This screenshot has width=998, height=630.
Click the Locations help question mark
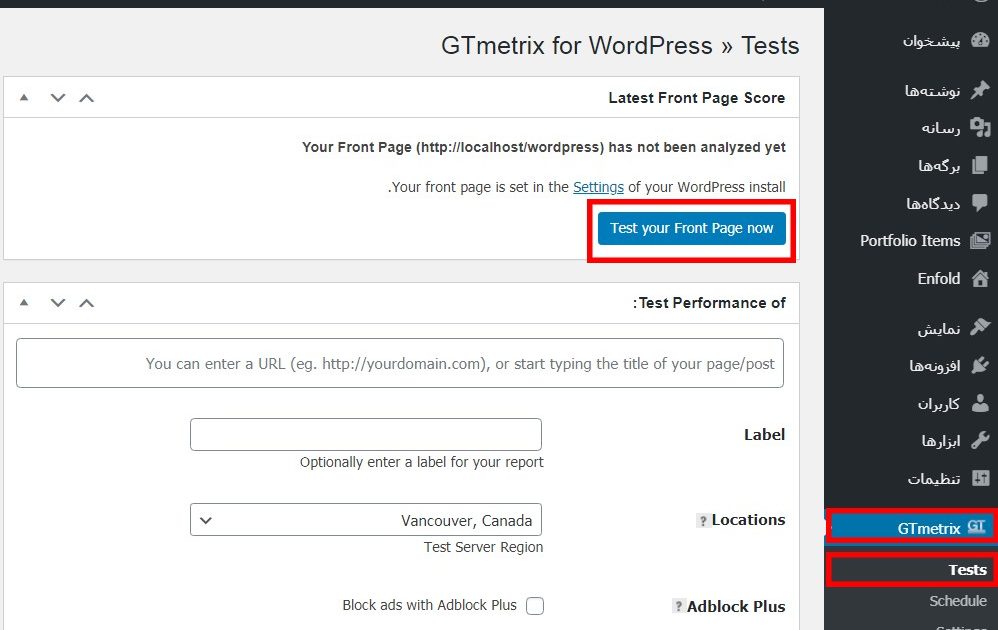[703, 521]
